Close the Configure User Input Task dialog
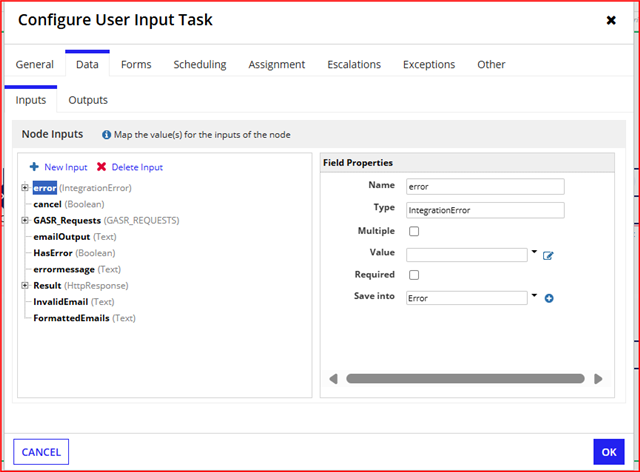Viewport: 640px width, 472px height. click(x=611, y=20)
